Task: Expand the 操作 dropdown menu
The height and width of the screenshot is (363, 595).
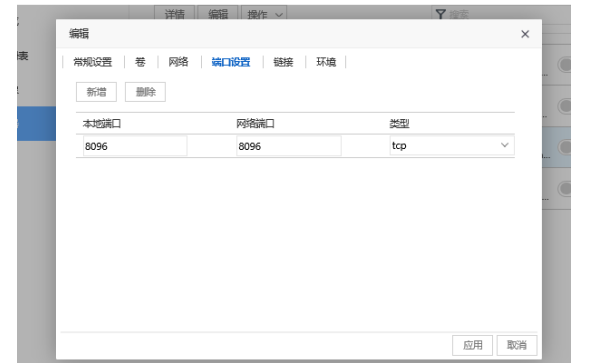Action: (x=264, y=14)
